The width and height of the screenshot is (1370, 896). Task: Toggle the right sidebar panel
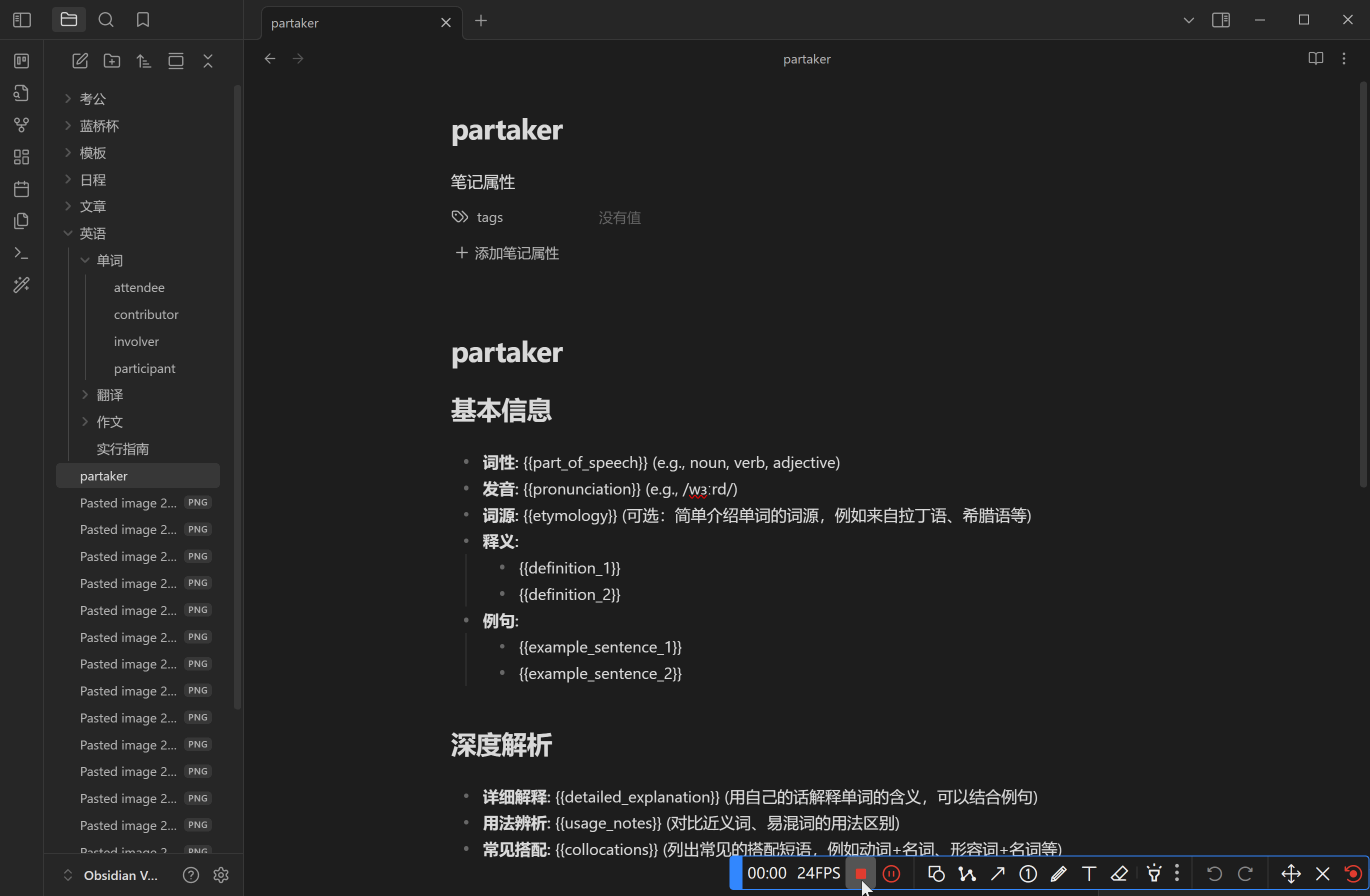[x=1220, y=20]
